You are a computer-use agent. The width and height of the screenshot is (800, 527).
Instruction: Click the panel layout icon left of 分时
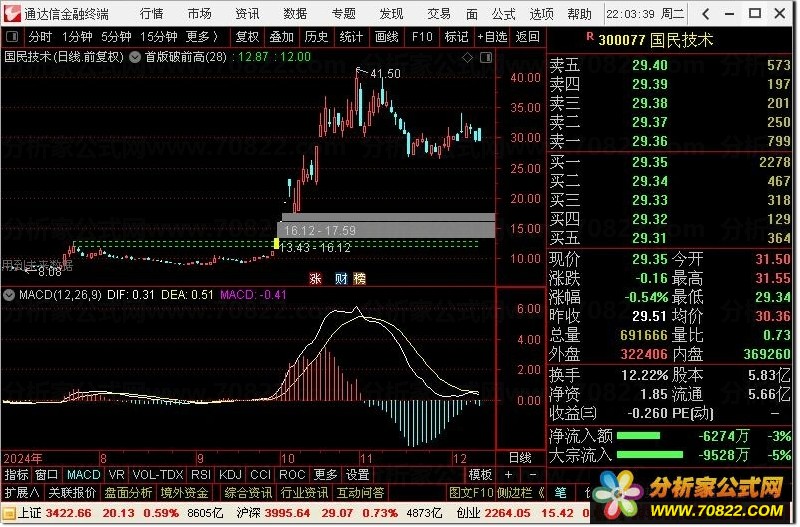pos(12,37)
